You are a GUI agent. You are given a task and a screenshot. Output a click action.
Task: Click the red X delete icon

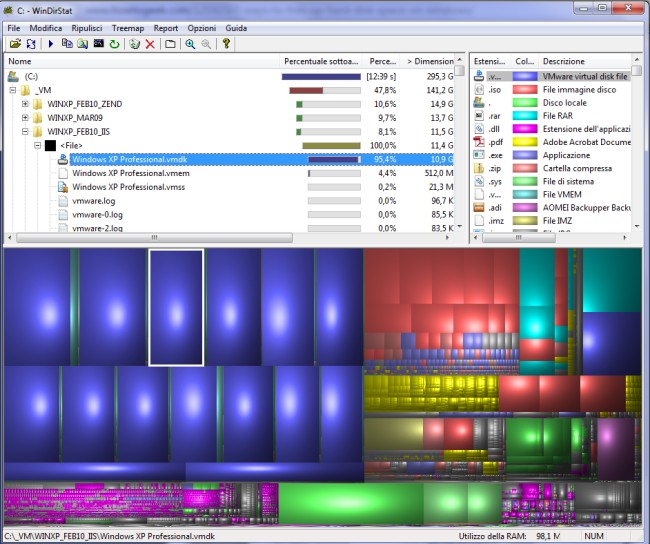[x=150, y=44]
